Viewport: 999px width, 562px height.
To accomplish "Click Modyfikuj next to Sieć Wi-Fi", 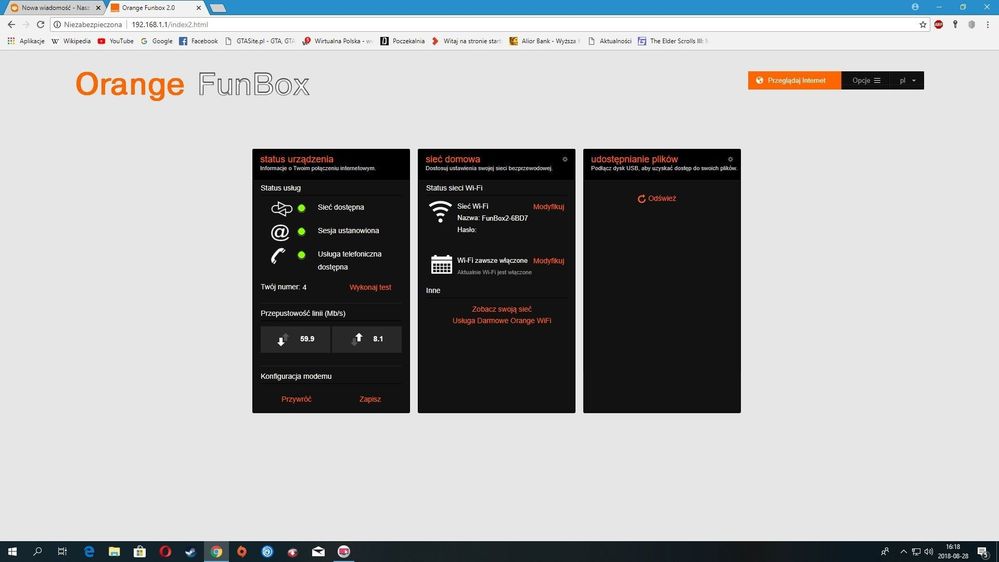I will click(x=549, y=207).
